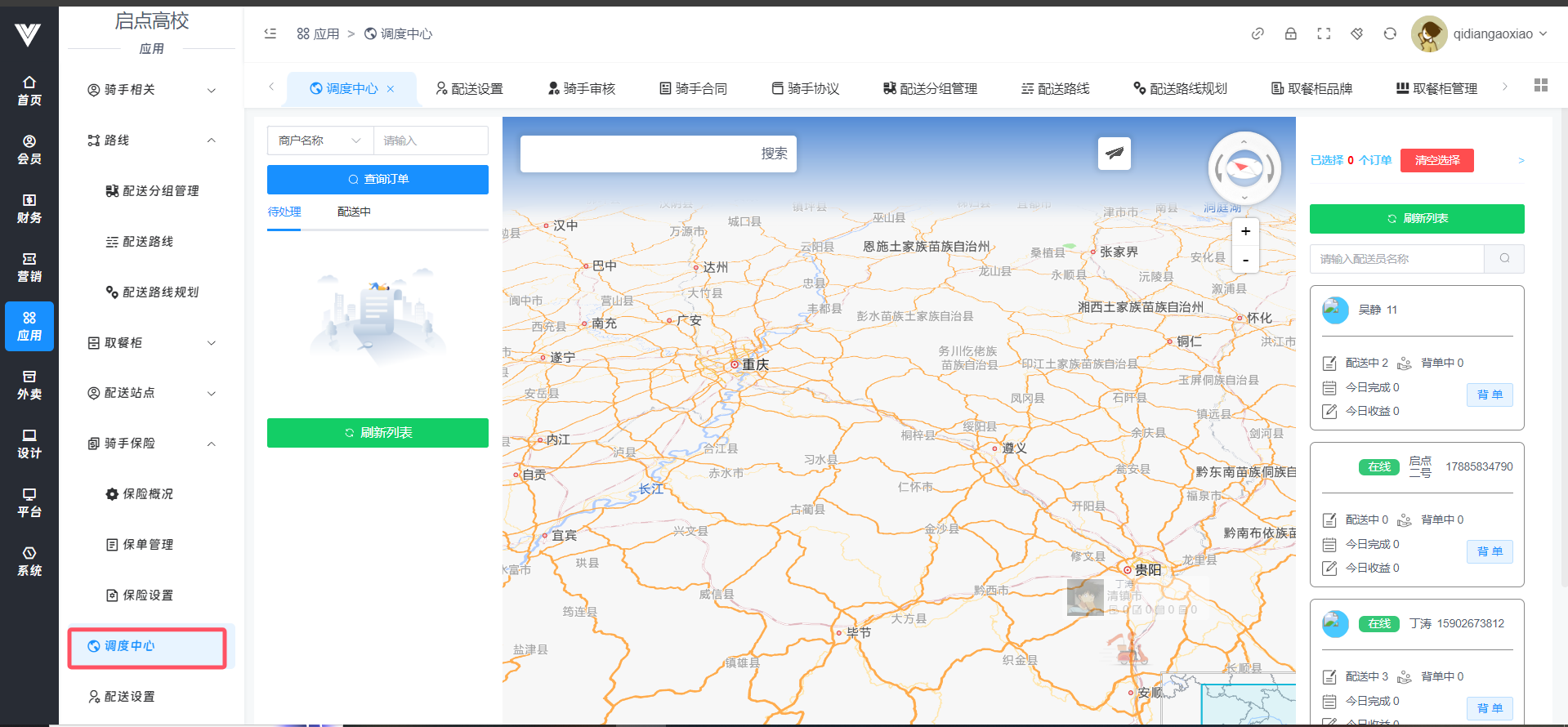Click the refresh page icon in header

(1390, 33)
